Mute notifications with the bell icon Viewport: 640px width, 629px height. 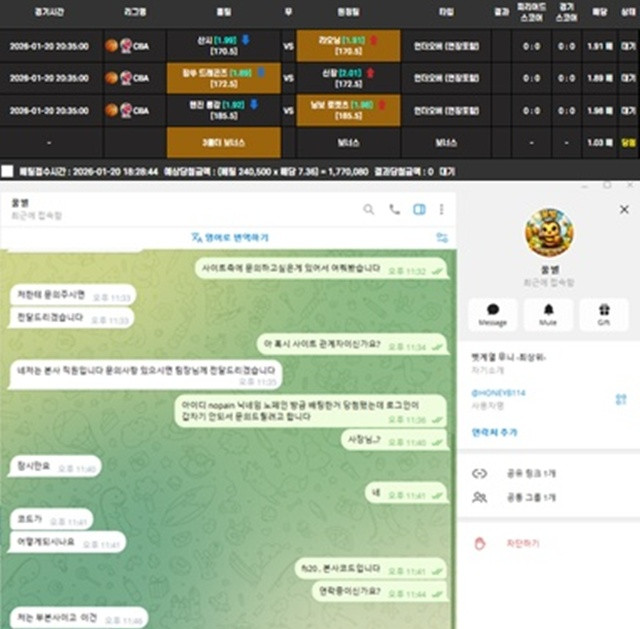pyautogui.click(x=548, y=314)
